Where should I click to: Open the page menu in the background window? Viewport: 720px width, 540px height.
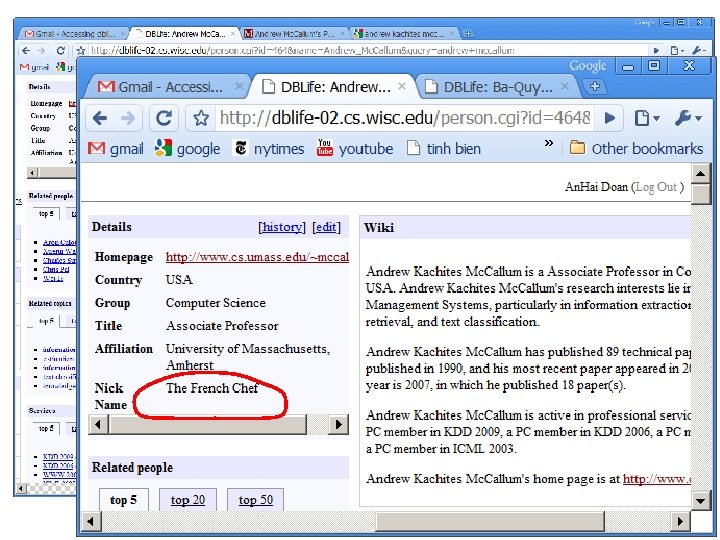click(x=677, y=51)
